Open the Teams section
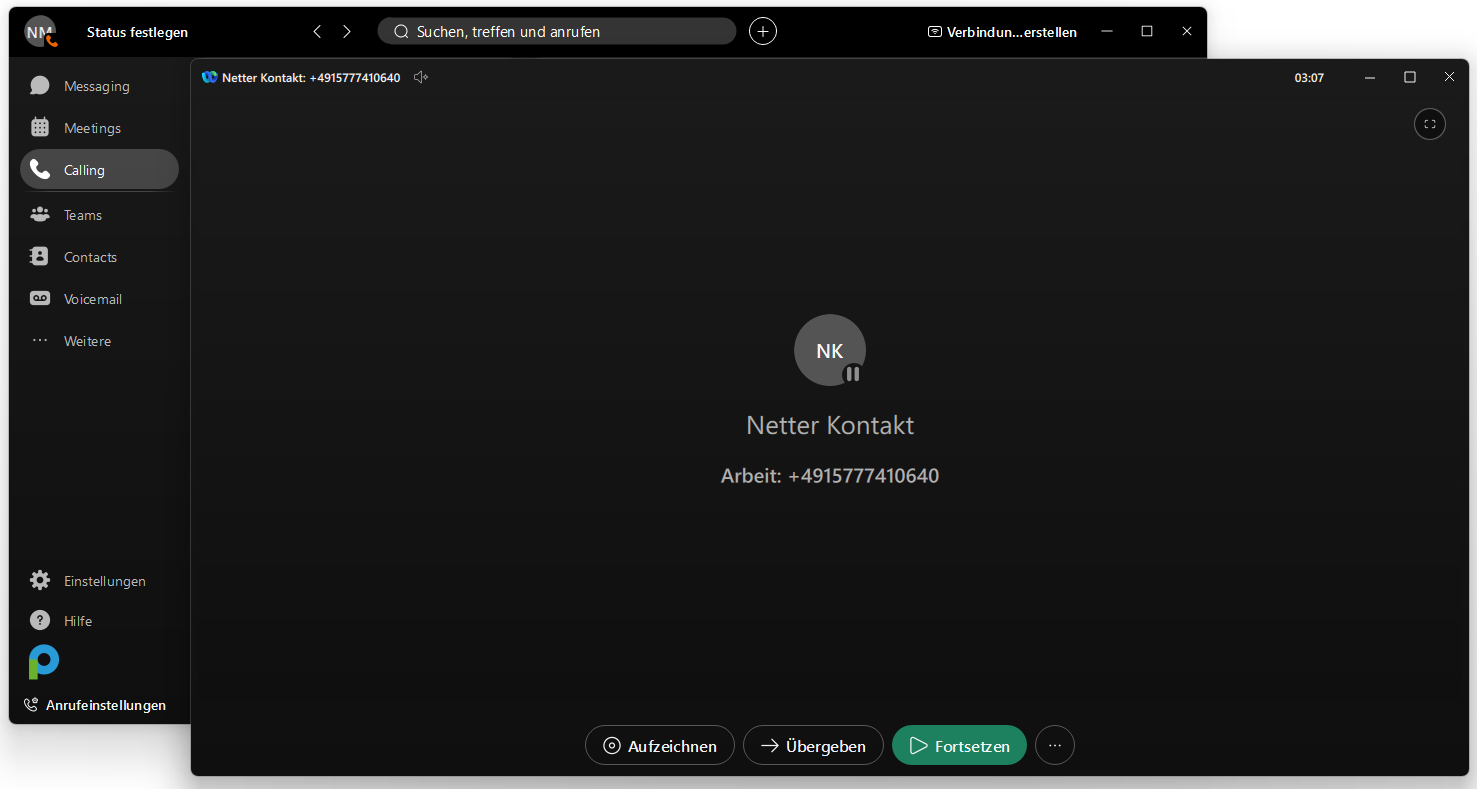1477x789 pixels. pos(83,215)
